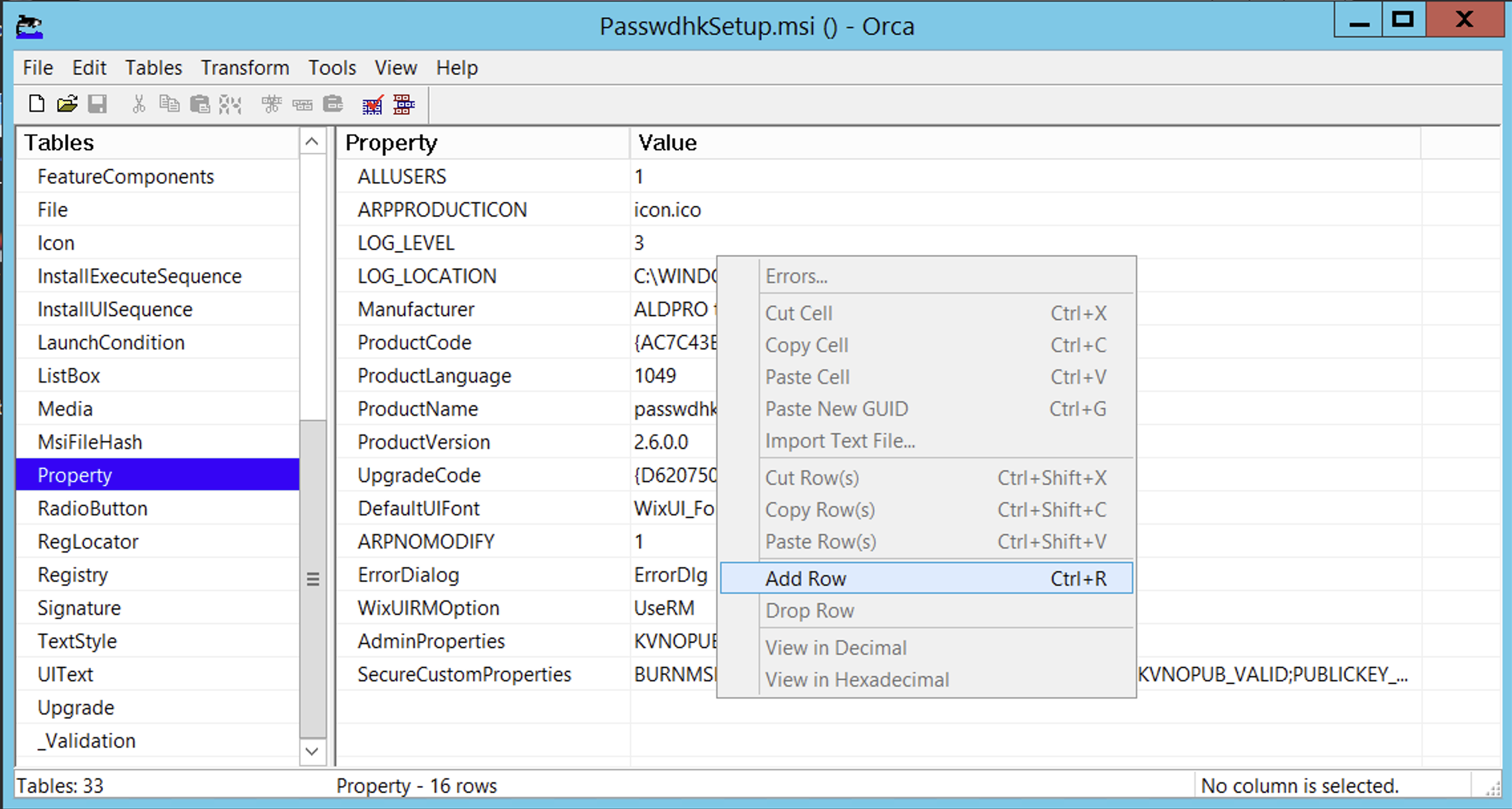The height and width of the screenshot is (809, 1512).
Task: Open the Transform menu
Action: 244,68
